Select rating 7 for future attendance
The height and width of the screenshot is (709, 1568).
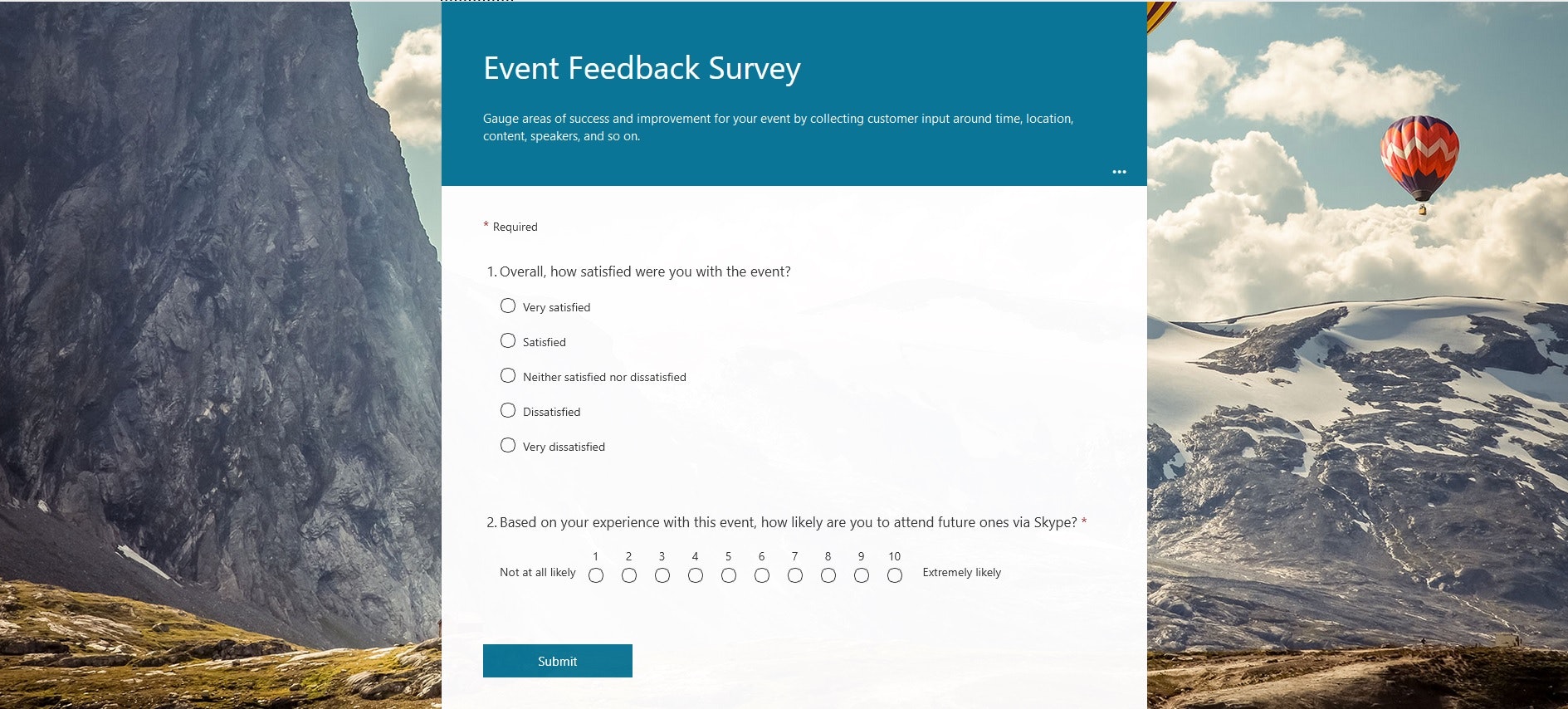[x=795, y=575]
